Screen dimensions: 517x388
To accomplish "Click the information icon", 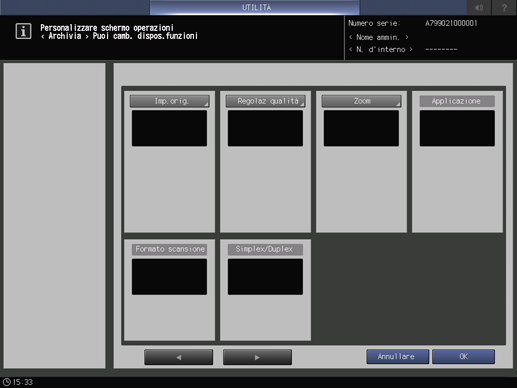I will 23,31.
